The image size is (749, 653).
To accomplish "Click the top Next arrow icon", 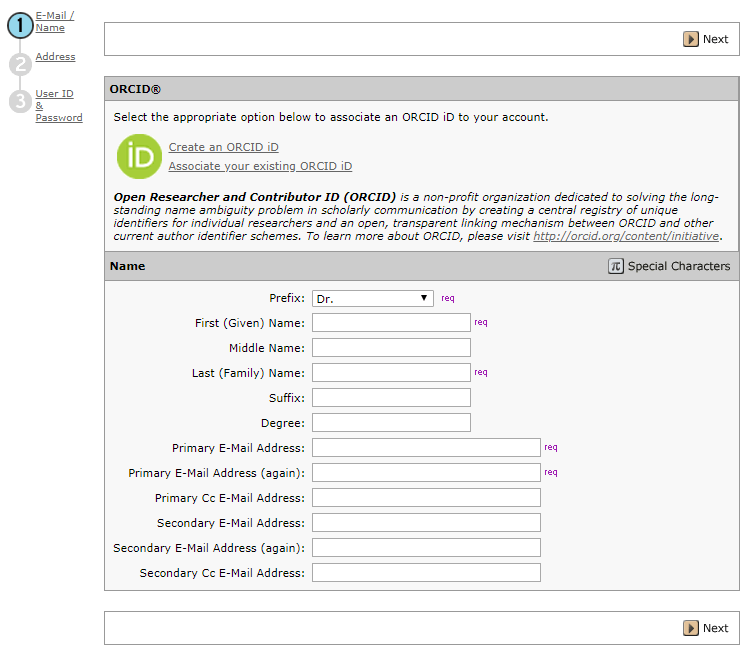I will click(691, 39).
